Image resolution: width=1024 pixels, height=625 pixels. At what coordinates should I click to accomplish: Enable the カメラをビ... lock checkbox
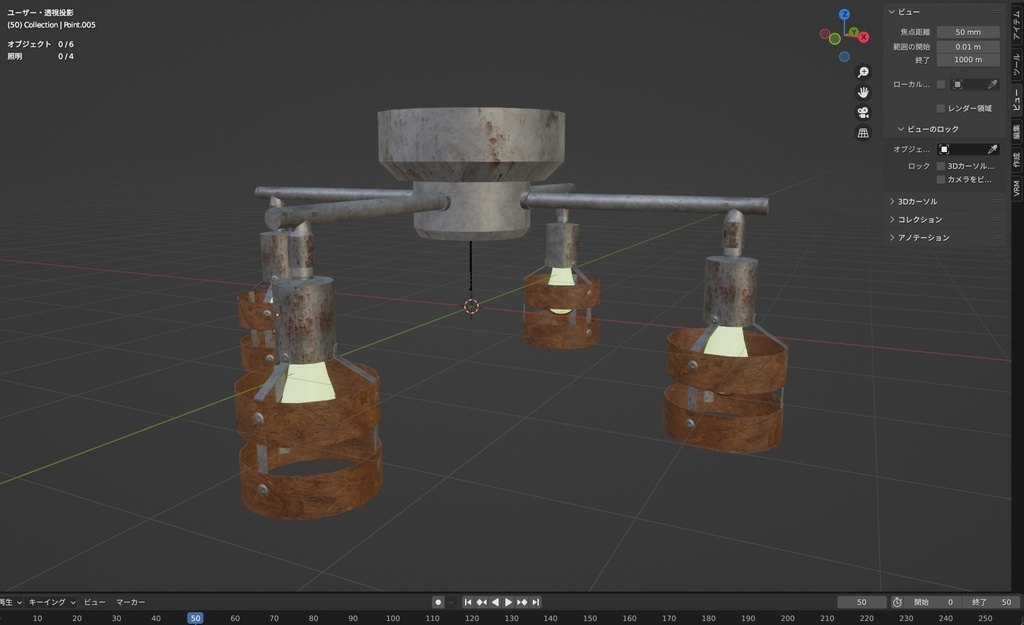[x=941, y=180]
